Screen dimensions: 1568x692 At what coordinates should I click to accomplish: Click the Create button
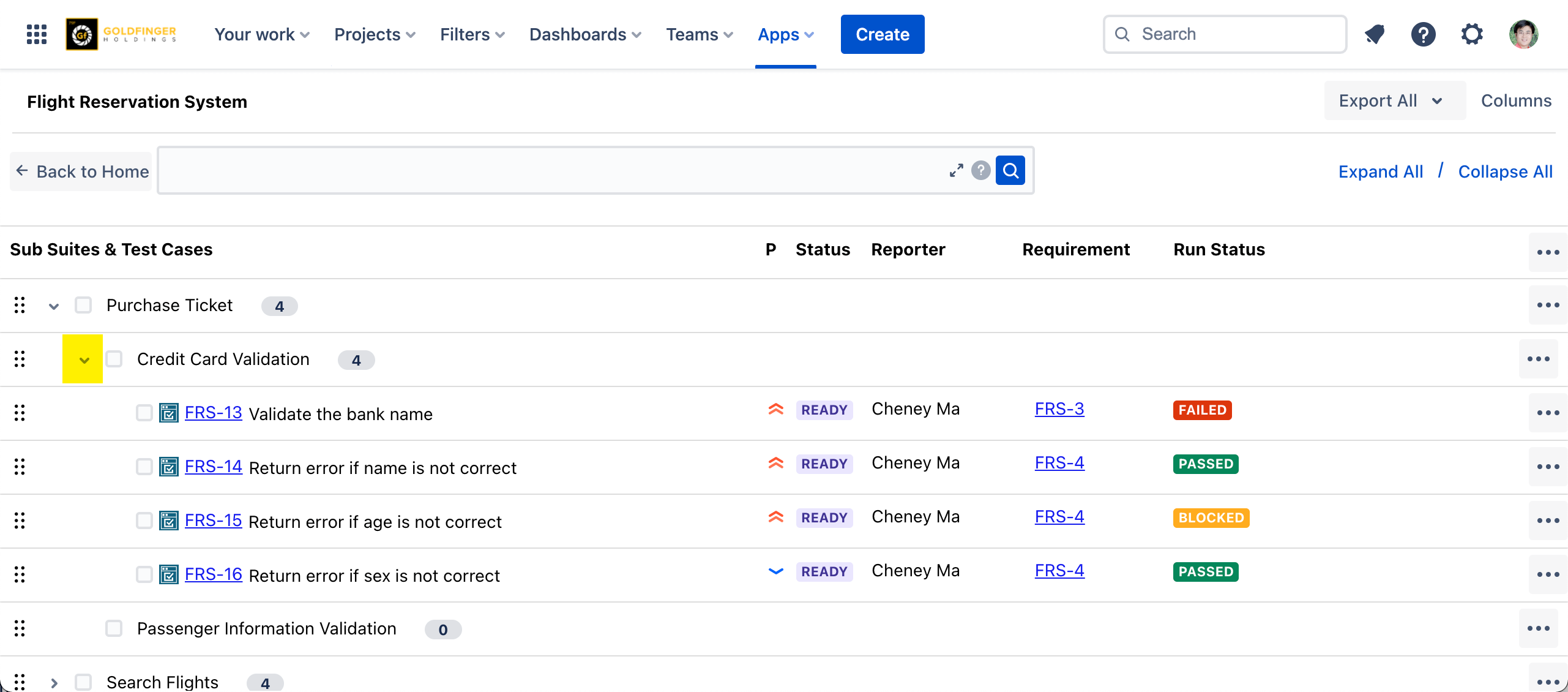pos(882,34)
